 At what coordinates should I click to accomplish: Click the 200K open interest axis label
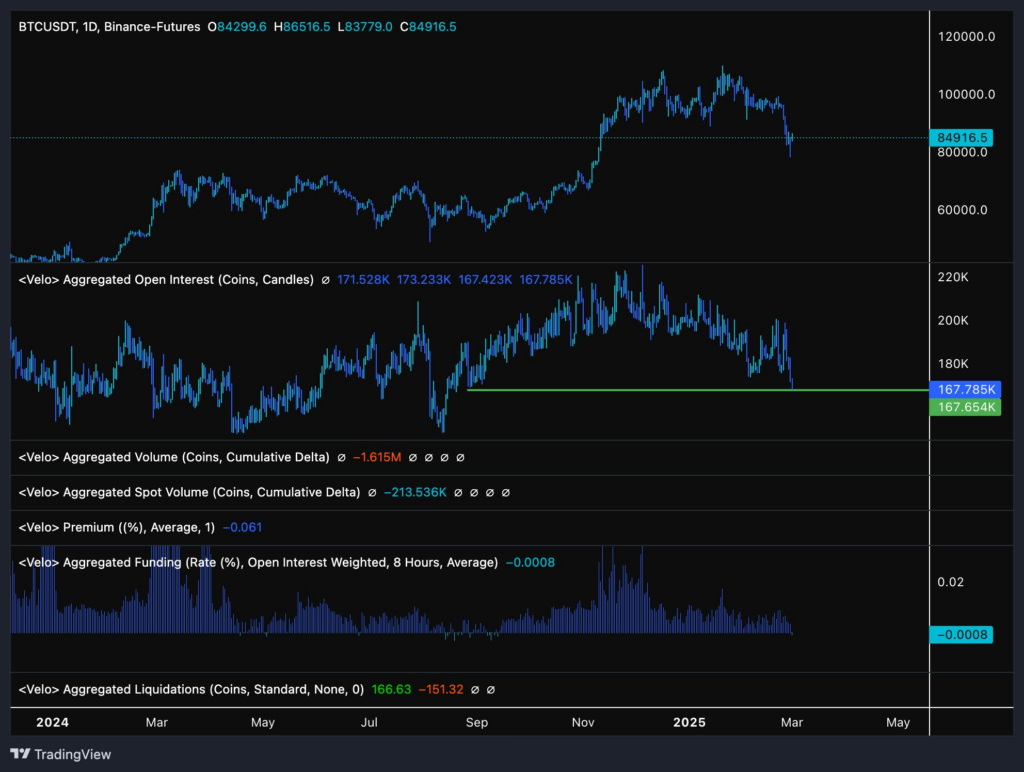point(953,320)
